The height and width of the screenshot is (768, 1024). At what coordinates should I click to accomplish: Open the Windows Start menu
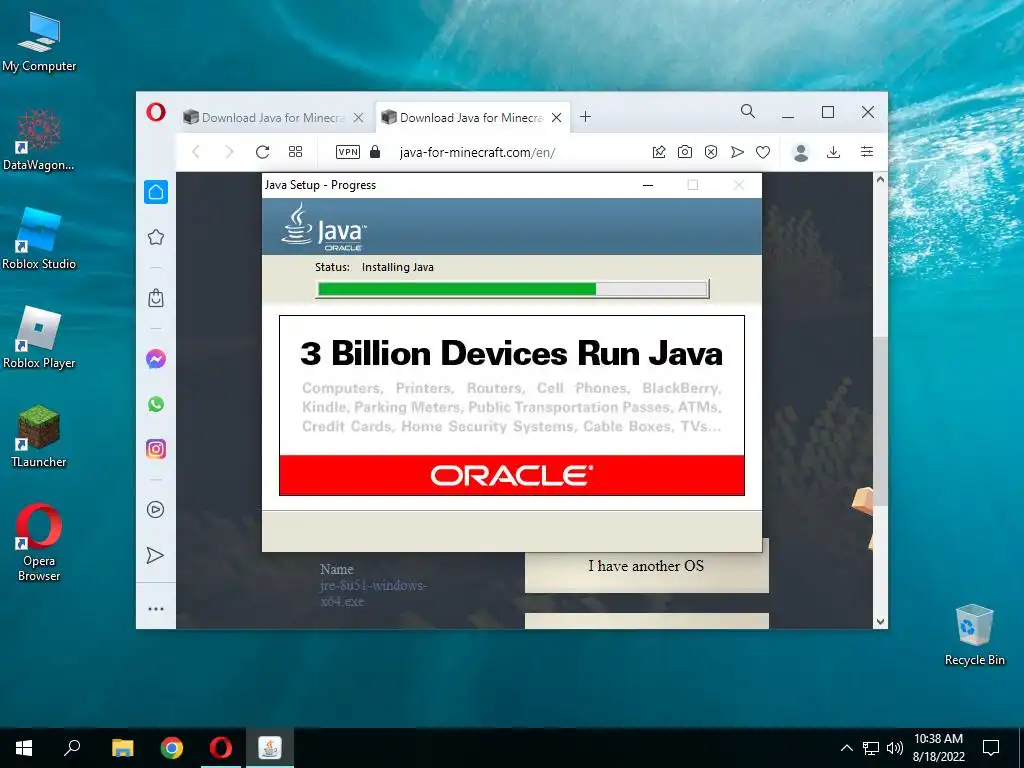(24, 748)
